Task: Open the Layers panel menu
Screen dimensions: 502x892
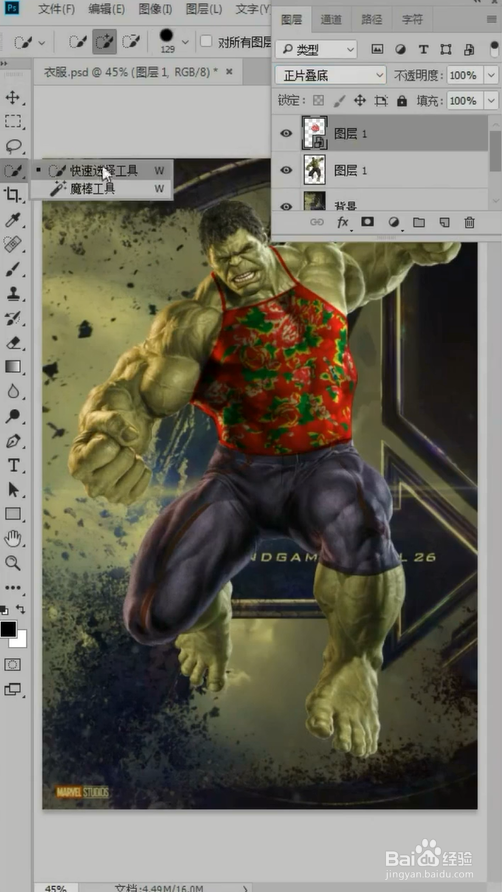Action: [492, 19]
